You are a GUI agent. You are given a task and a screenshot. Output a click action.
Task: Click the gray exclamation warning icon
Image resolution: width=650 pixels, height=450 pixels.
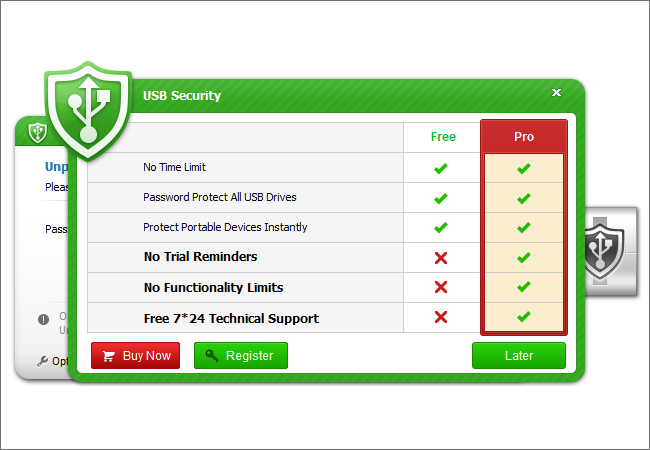click(43, 319)
